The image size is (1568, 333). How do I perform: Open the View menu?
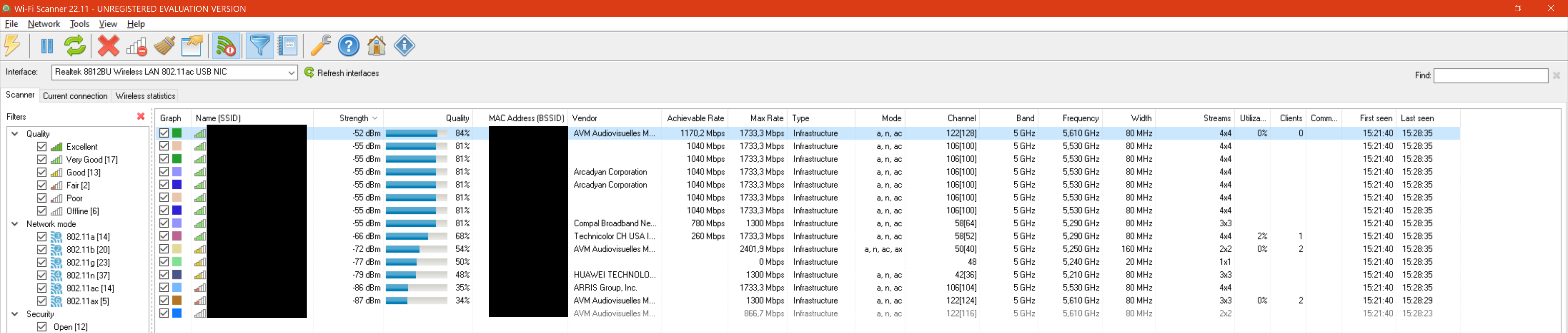coord(108,24)
